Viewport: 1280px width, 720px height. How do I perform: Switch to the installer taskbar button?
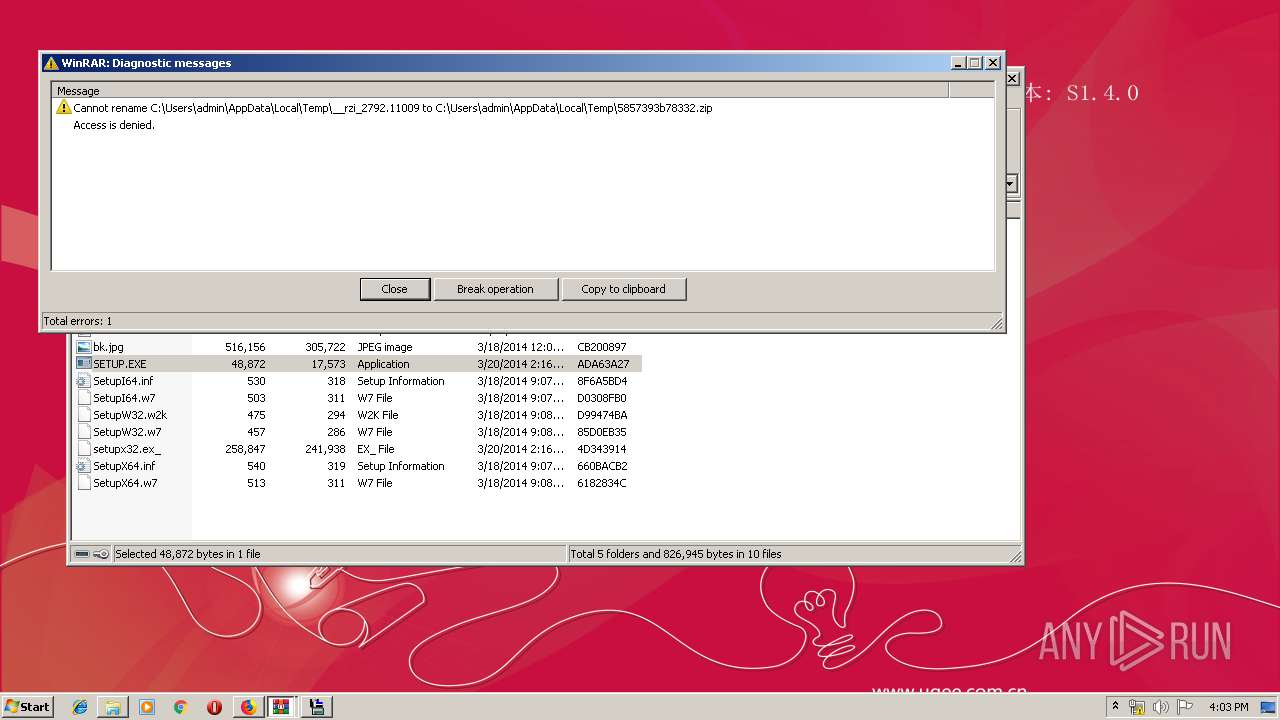pyautogui.click(x=317, y=707)
